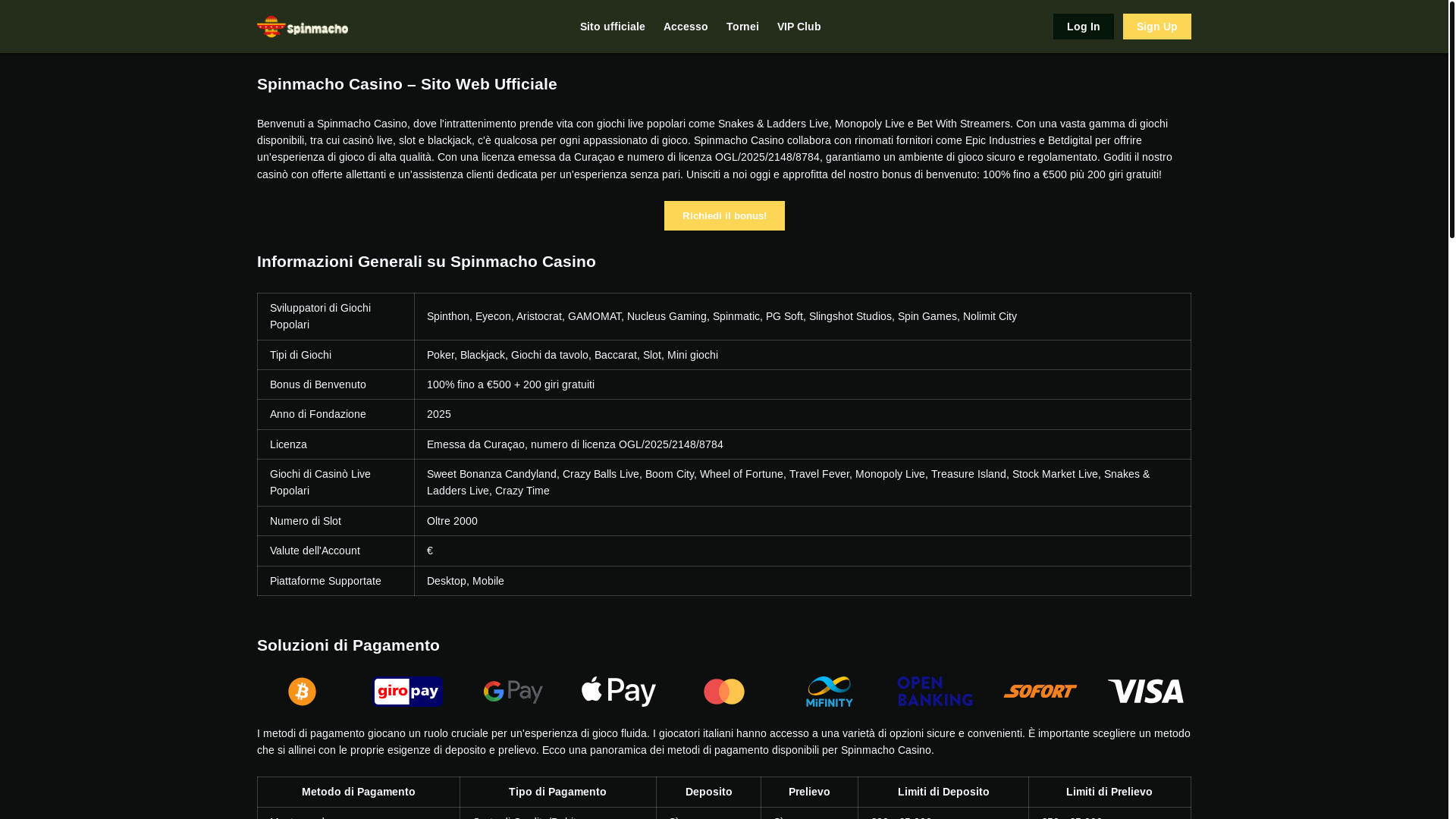
Task: Click the 'Spinmacho Casino – Sito Web Ufficiale' heading
Action: pos(407,83)
